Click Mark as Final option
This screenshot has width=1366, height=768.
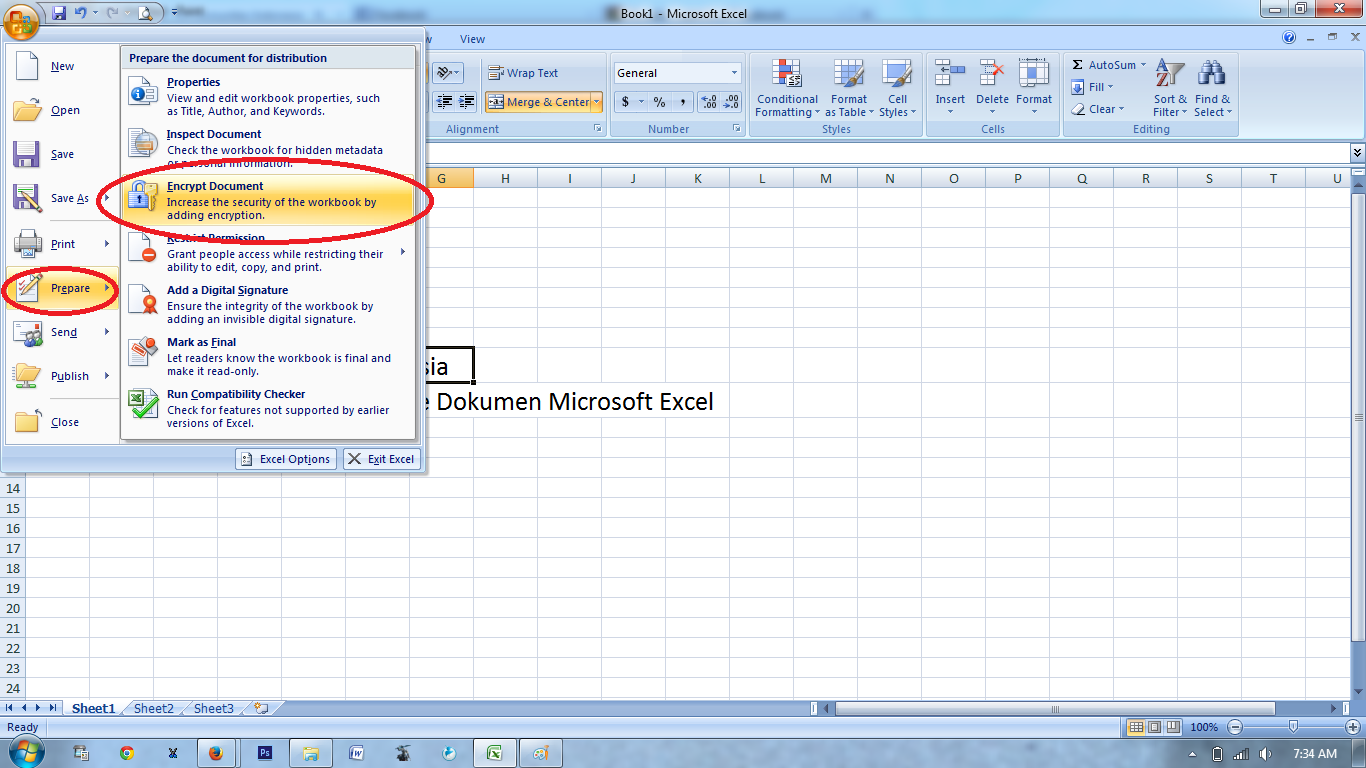(x=268, y=356)
